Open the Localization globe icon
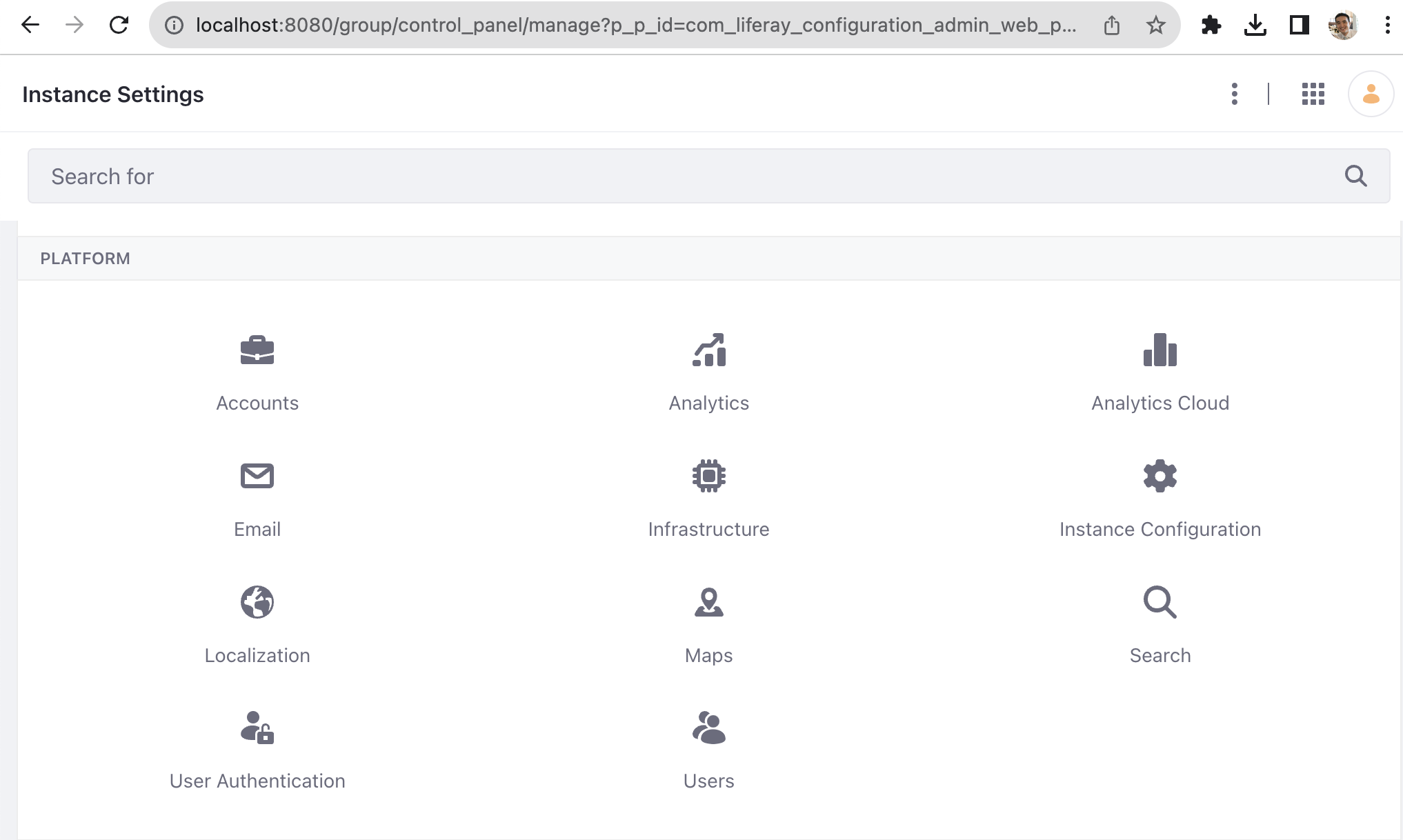The image size is (1403, 840). point(257,602)
